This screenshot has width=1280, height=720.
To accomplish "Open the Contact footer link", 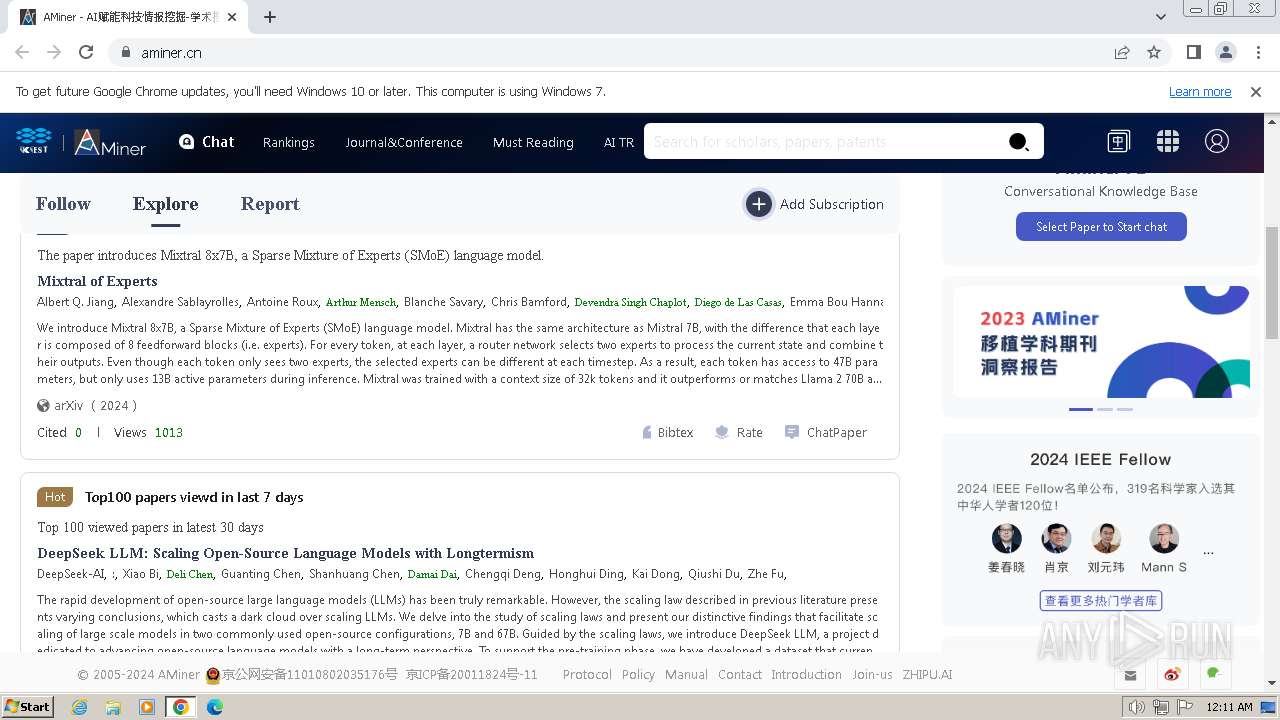I will click(x=740, y=675).
